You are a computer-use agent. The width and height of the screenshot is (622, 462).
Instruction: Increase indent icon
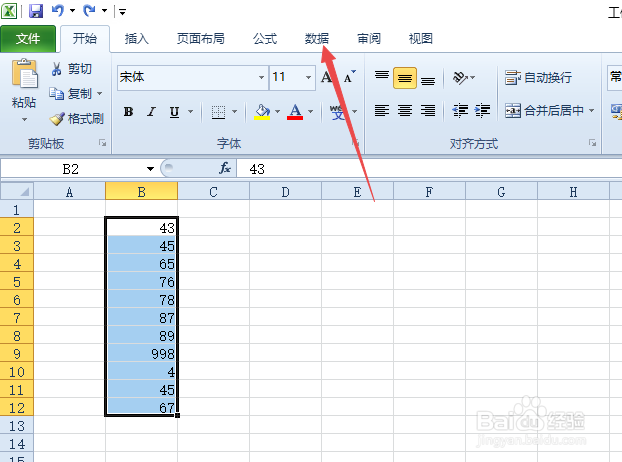[x=482, y=110]
